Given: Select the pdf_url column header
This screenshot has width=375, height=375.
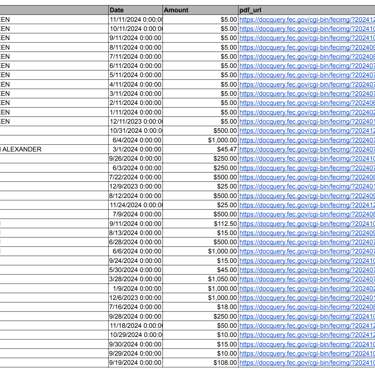Looking at the screenshot, I should [307, 10].
